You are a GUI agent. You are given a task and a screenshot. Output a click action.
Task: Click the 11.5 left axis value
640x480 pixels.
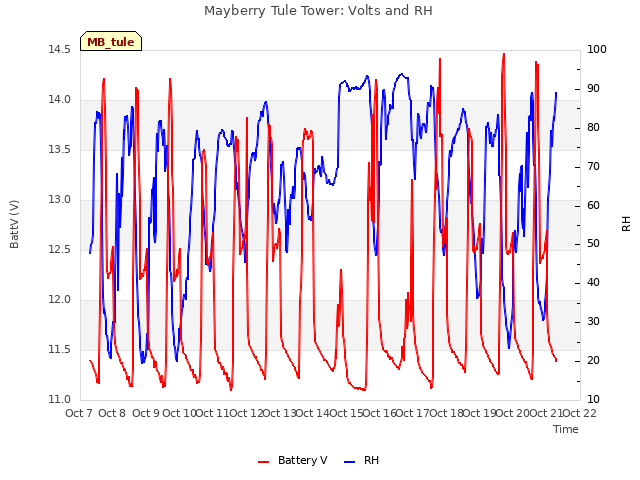(x=59, y=349)
